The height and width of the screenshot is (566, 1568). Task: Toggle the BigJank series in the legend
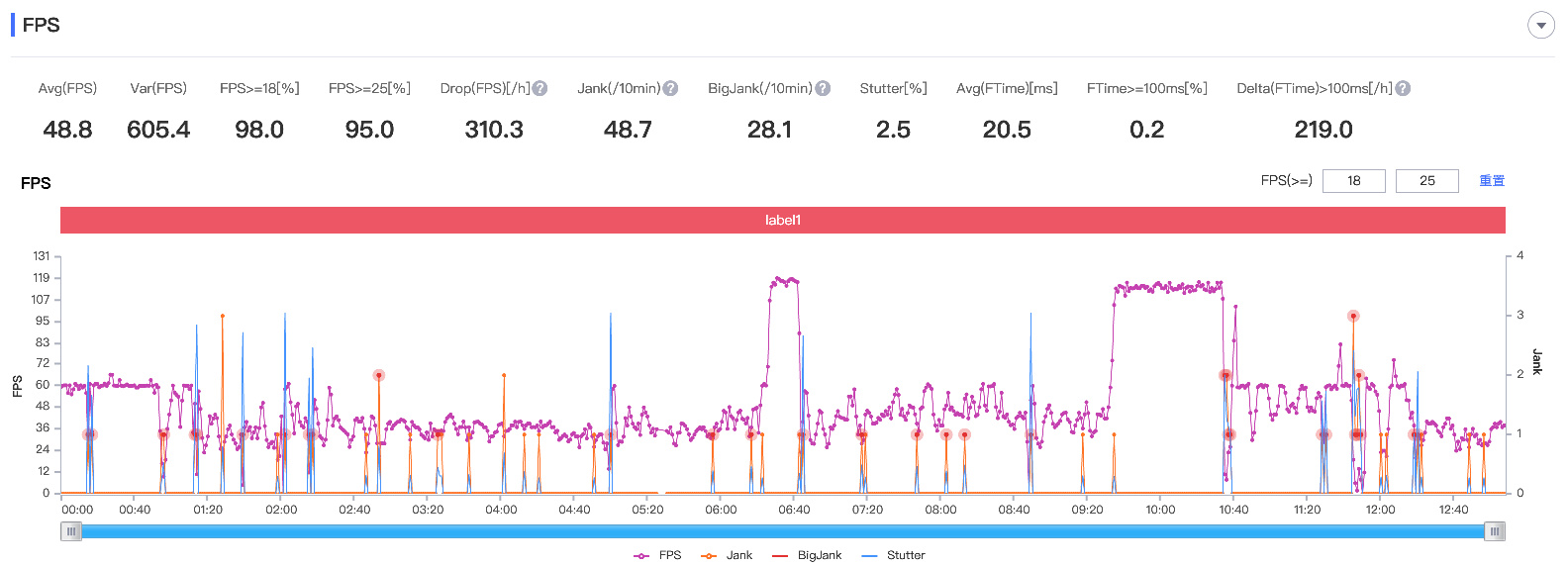pyautogui.click(x=807, y=555)
